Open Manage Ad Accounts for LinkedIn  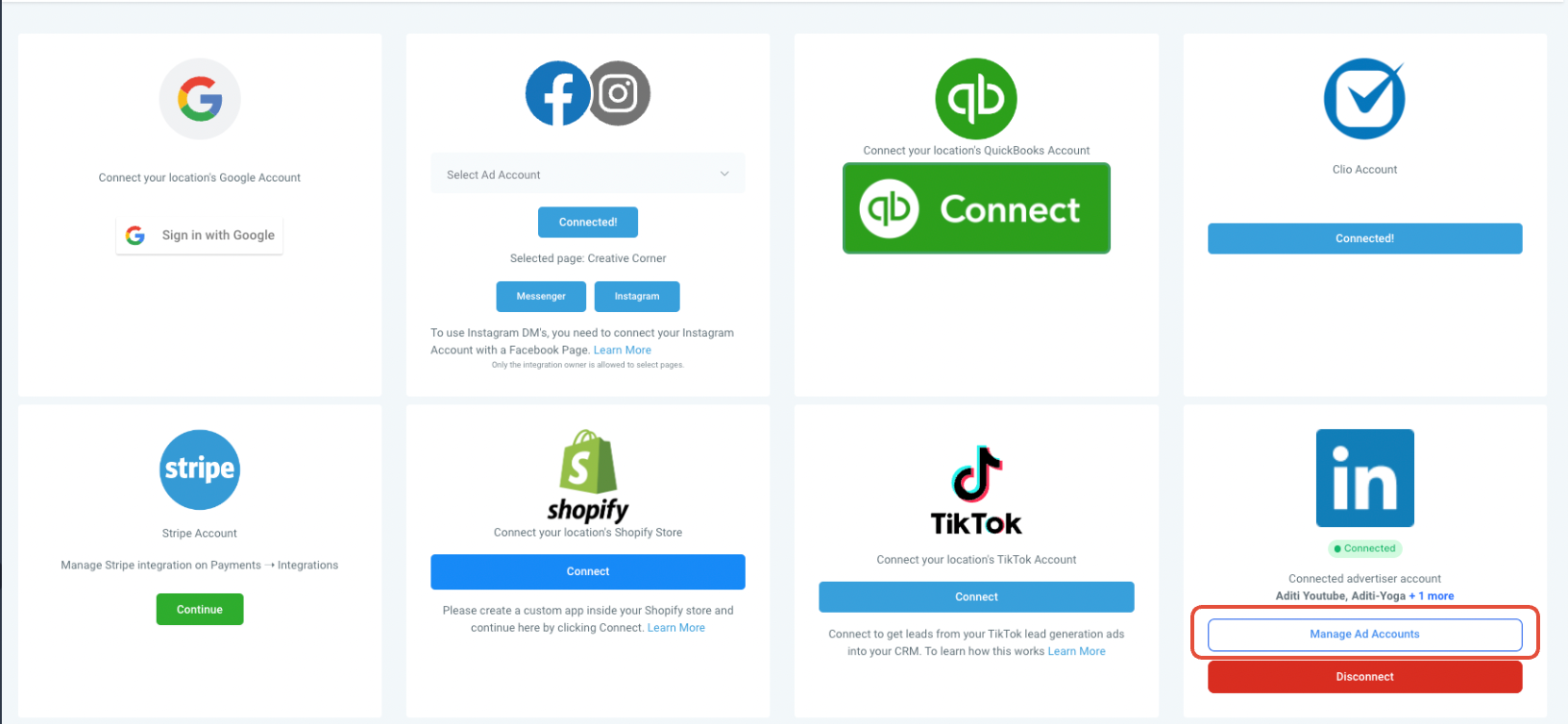pos(1364,635)
